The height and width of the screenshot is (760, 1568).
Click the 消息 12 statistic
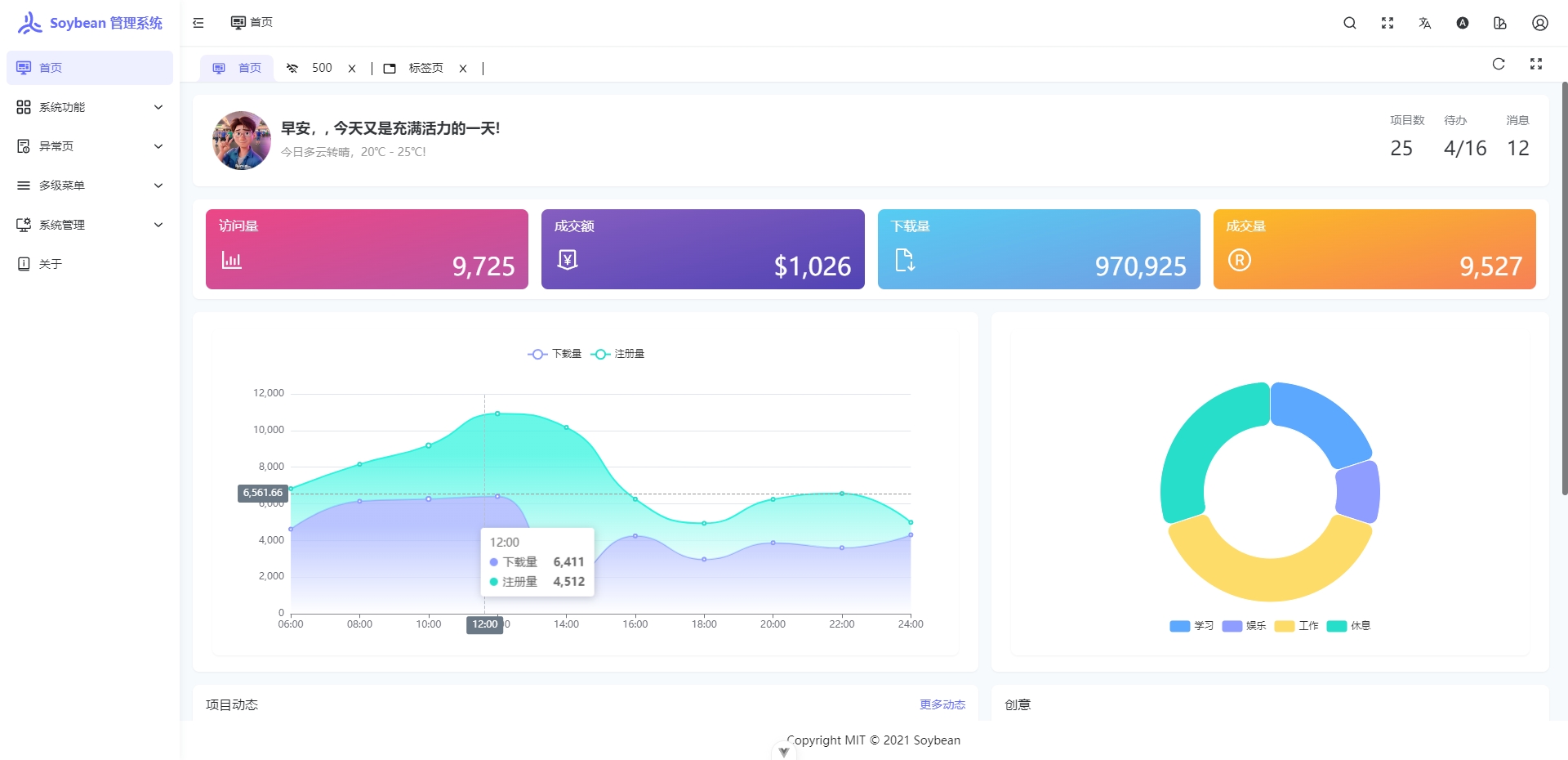click(1517, 136)
